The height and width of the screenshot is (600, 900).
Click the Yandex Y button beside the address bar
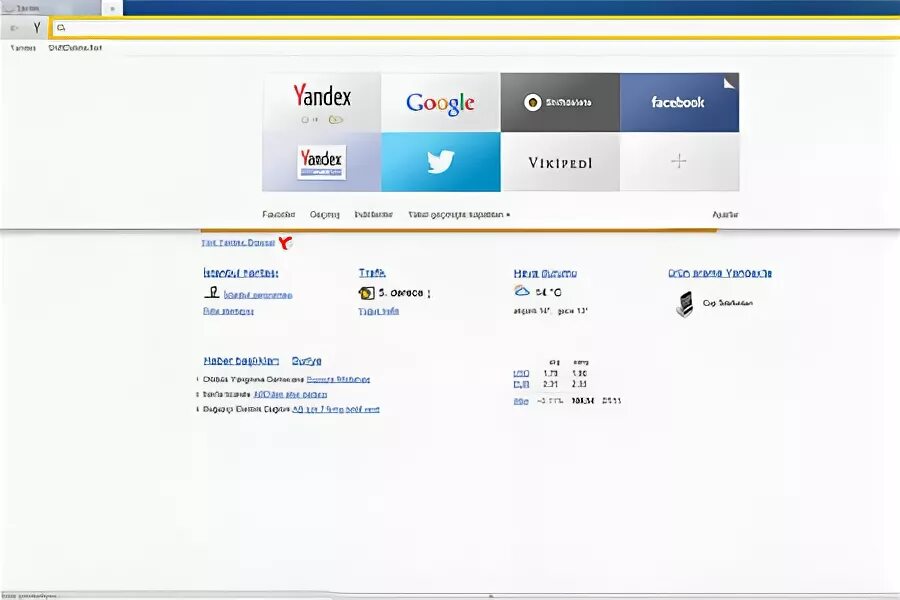click(x=37, y=28)
